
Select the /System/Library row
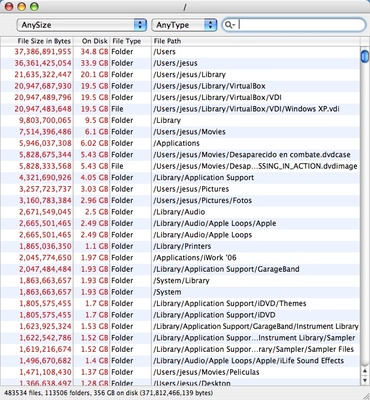point(180,281)
